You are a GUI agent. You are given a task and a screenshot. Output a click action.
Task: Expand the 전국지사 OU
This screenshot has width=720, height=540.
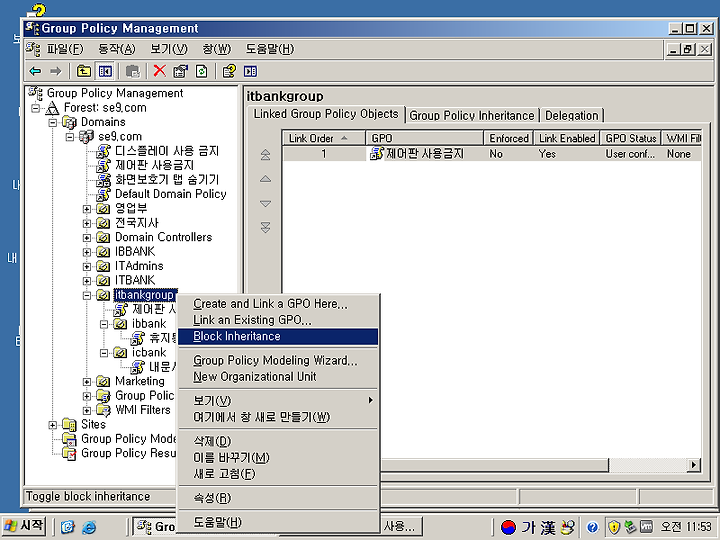tap(87, 224)
